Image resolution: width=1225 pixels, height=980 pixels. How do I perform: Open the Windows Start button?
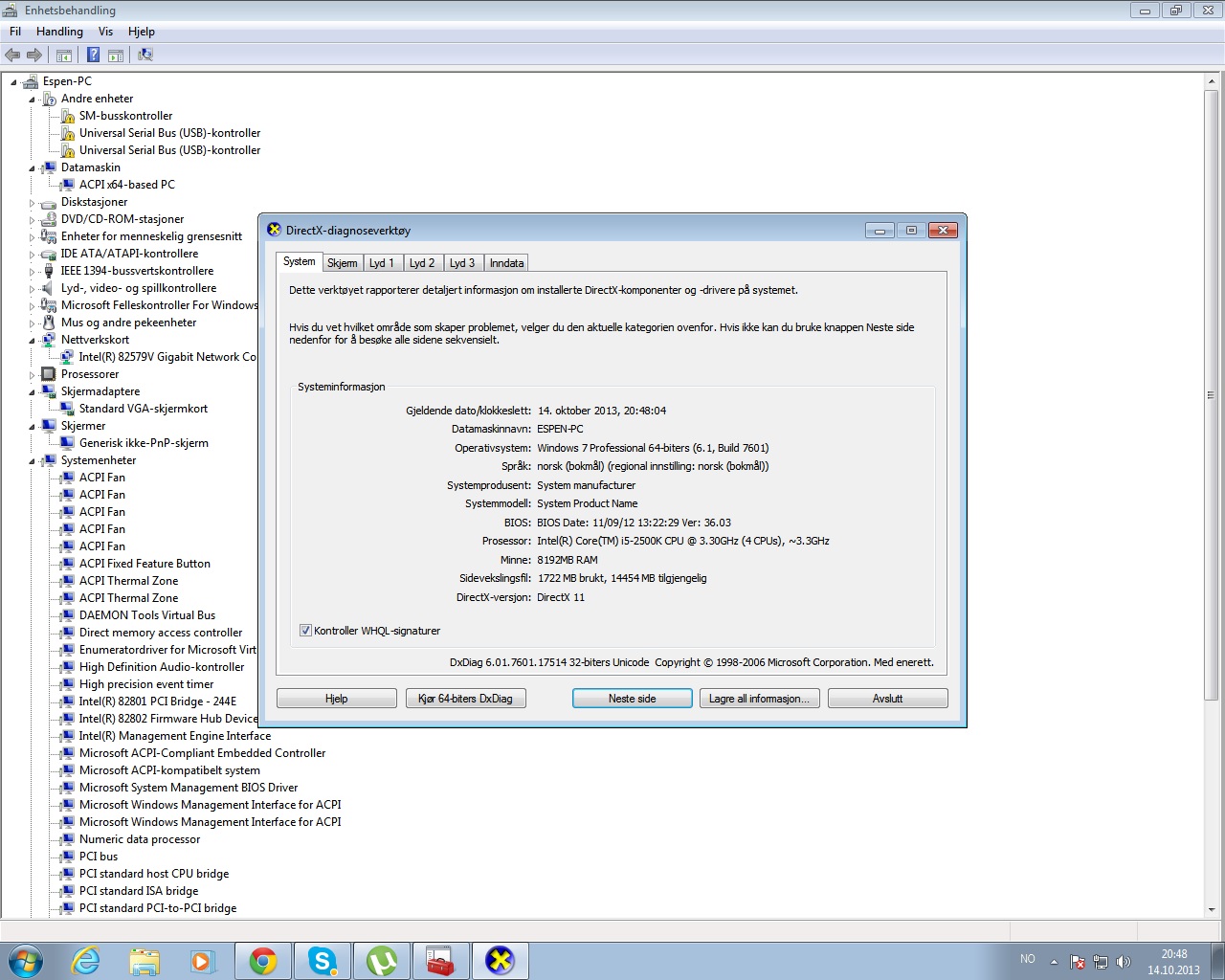pos(26,961)
